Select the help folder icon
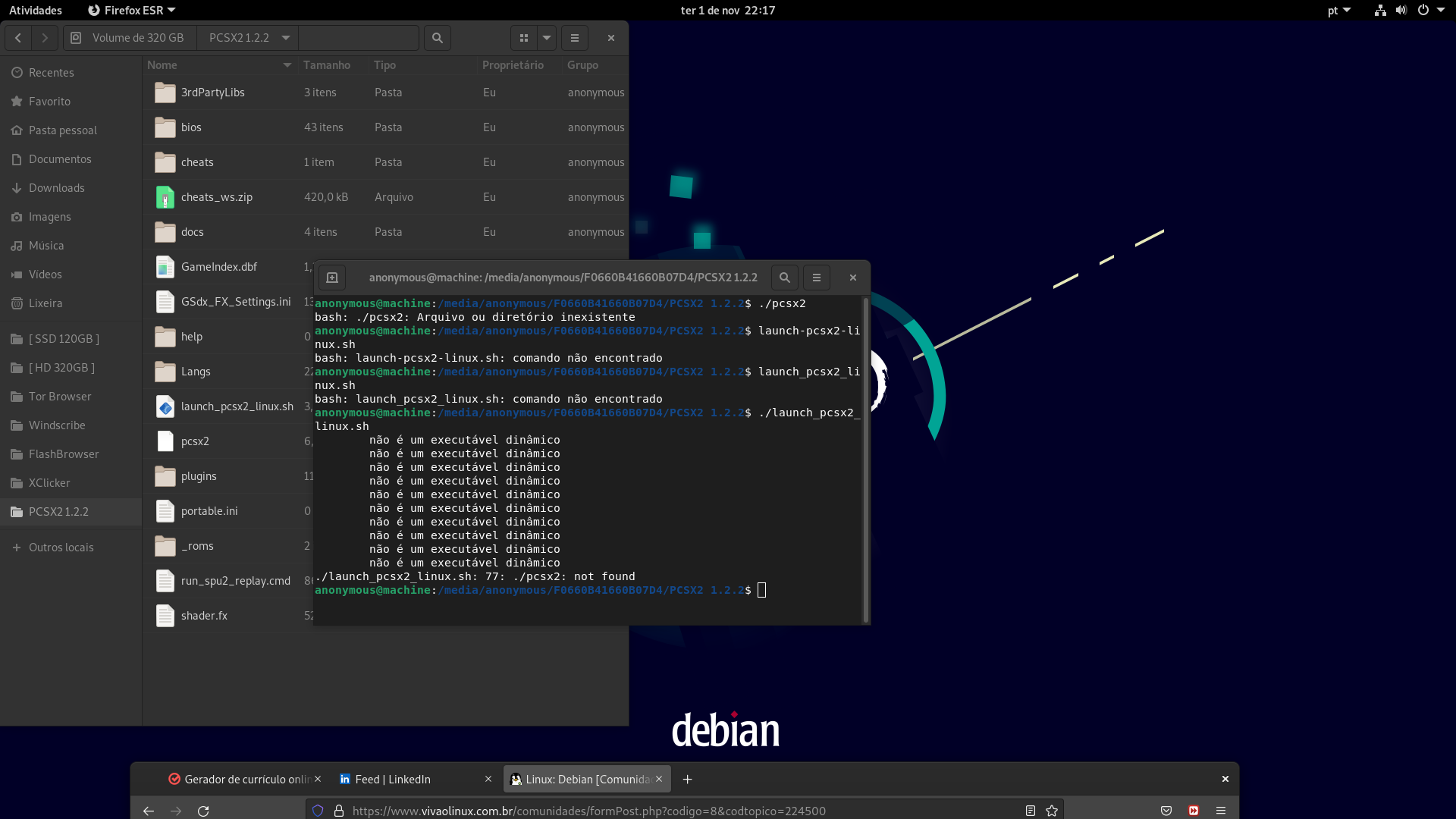This screenshot has height=819, width=1456. 165,337
